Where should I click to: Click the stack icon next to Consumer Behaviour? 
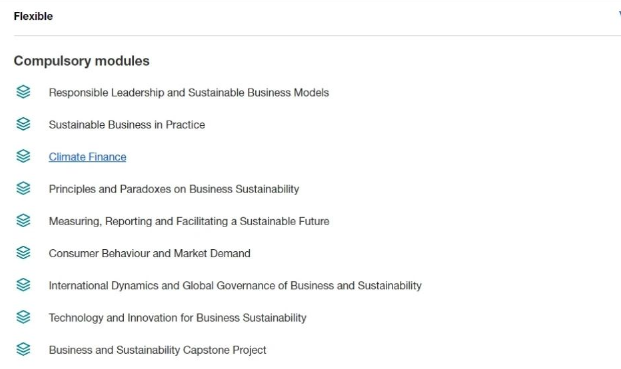pyautogui.click(x=23, y=253)
